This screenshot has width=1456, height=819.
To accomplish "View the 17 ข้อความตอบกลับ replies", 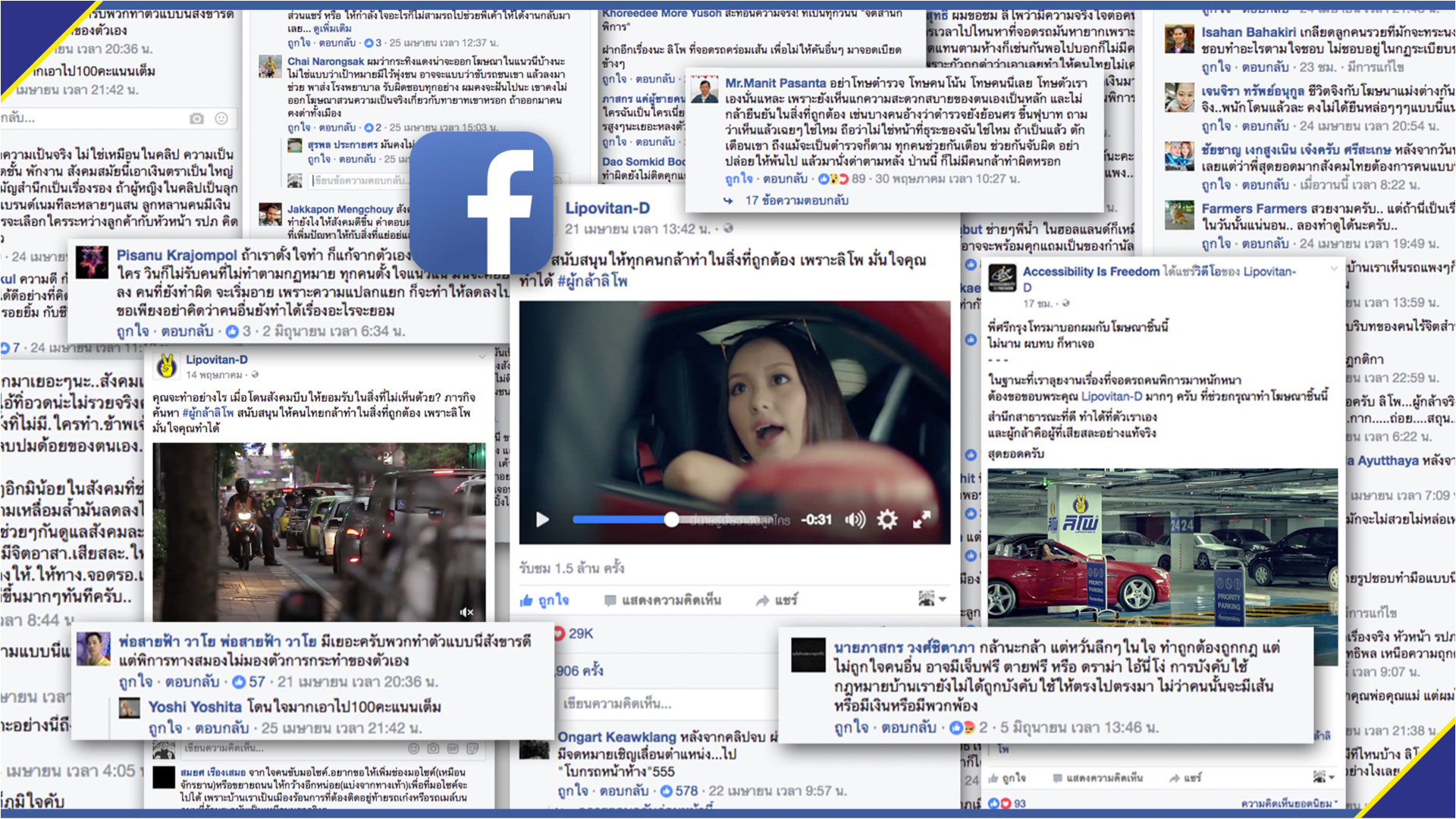I will pos(796,200).
